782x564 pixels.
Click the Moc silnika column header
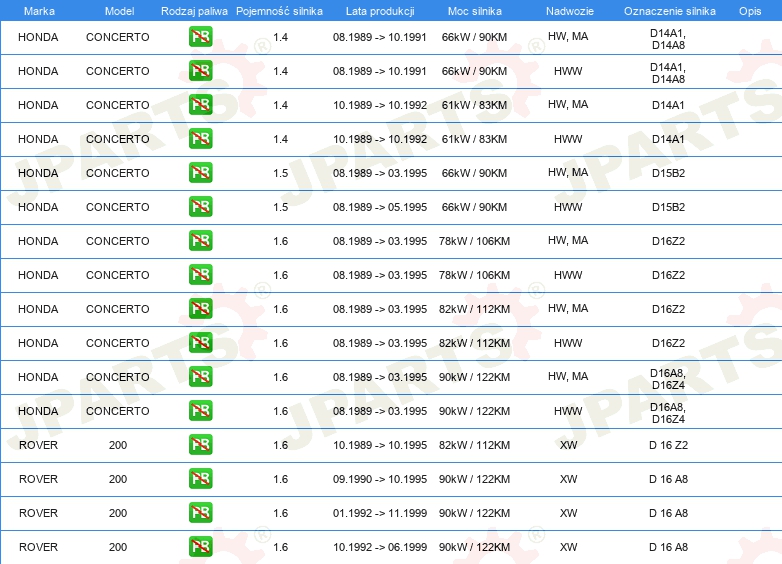(474, 11)
